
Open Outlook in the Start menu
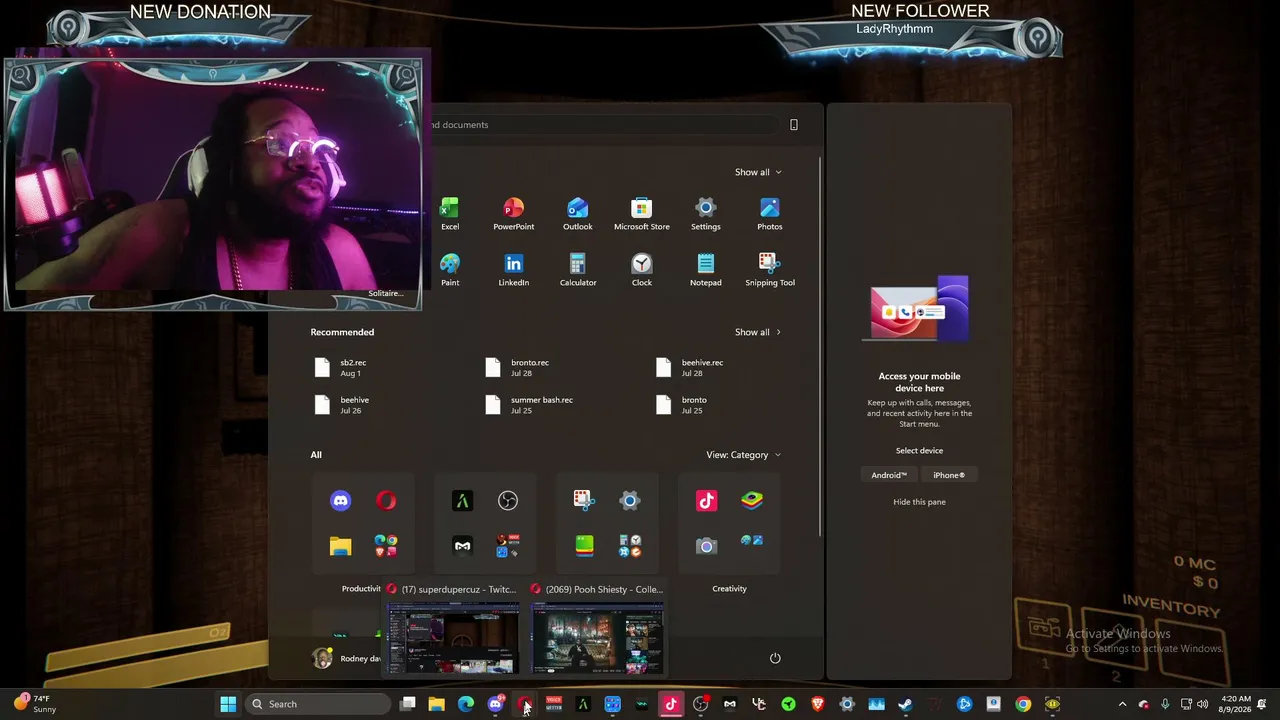[x=577, y=213]
